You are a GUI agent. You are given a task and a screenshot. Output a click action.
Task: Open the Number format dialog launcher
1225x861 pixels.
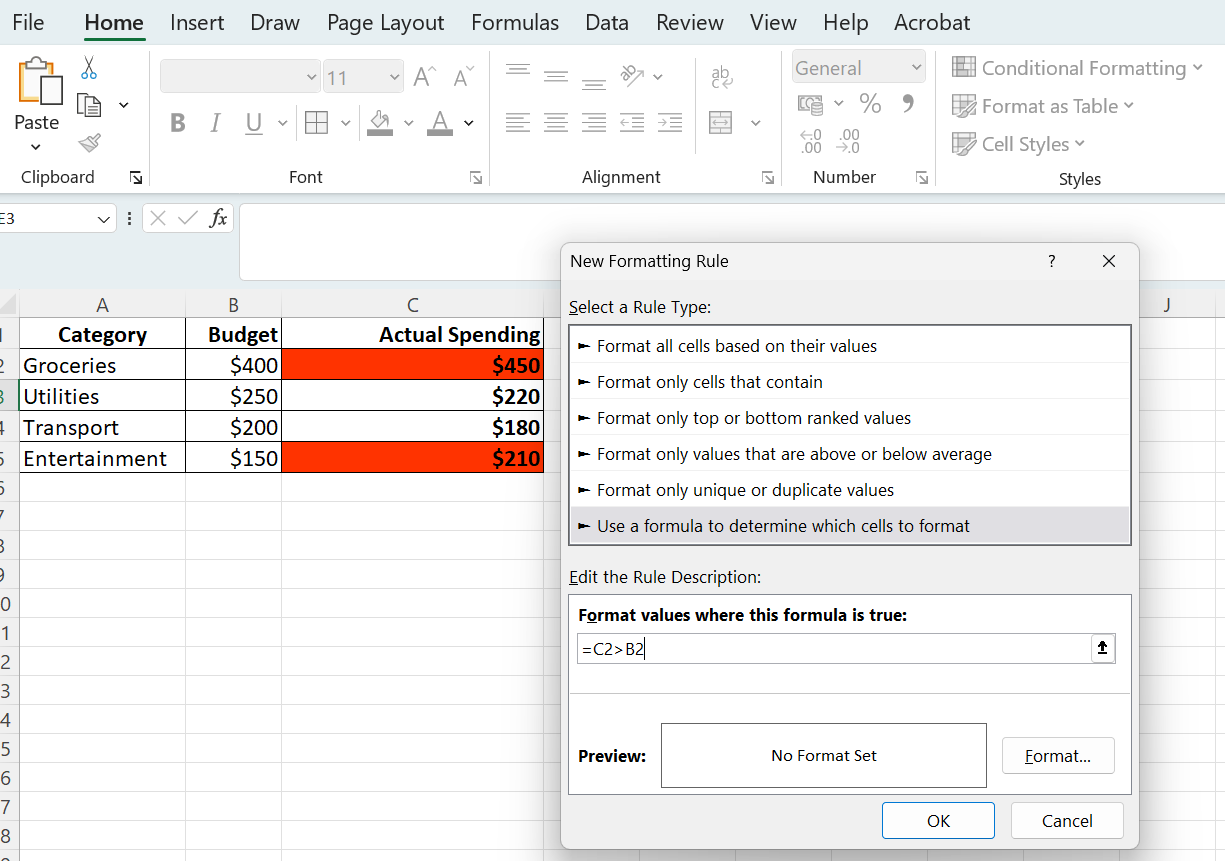tap(921, 178)
